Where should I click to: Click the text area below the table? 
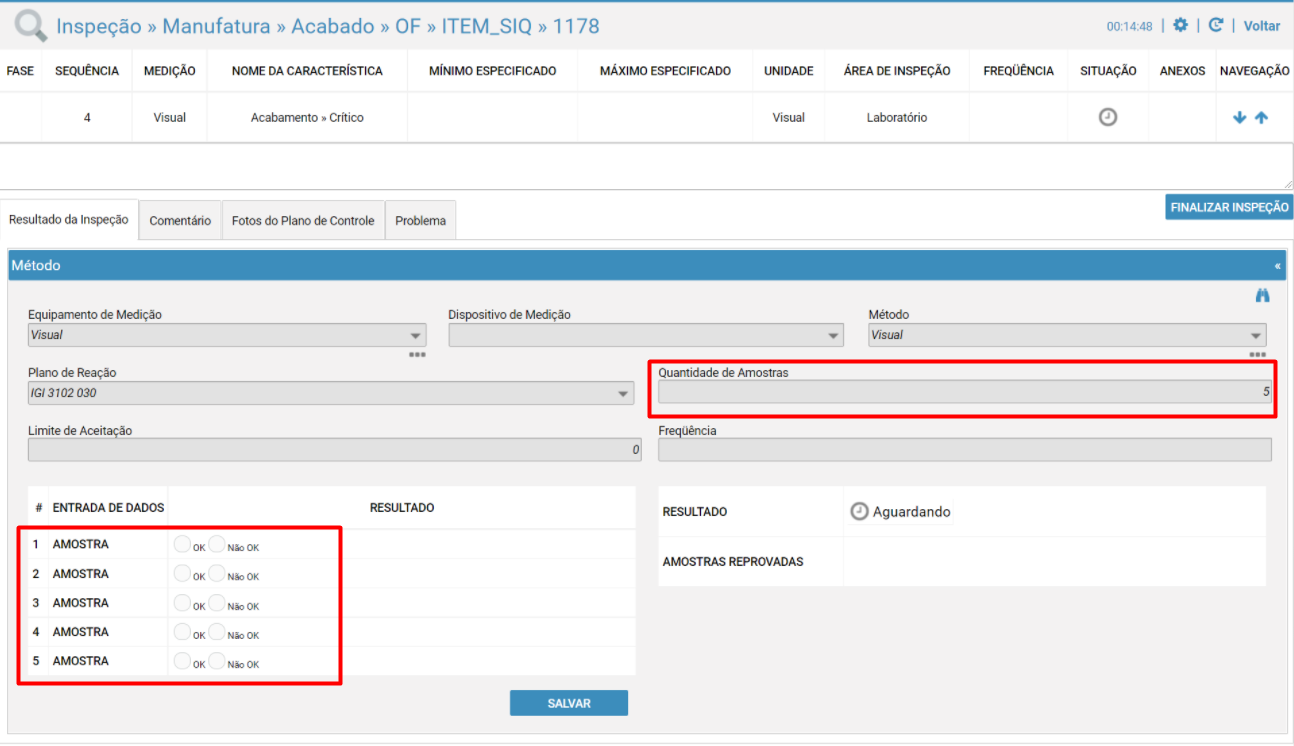click(647, 166)
